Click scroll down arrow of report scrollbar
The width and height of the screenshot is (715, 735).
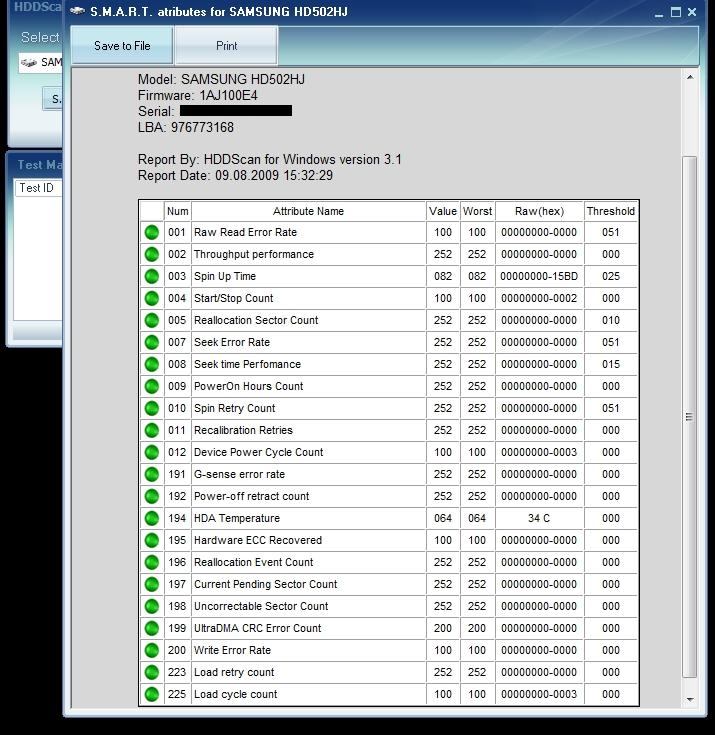pyautogui.click(x=690, y=700)
